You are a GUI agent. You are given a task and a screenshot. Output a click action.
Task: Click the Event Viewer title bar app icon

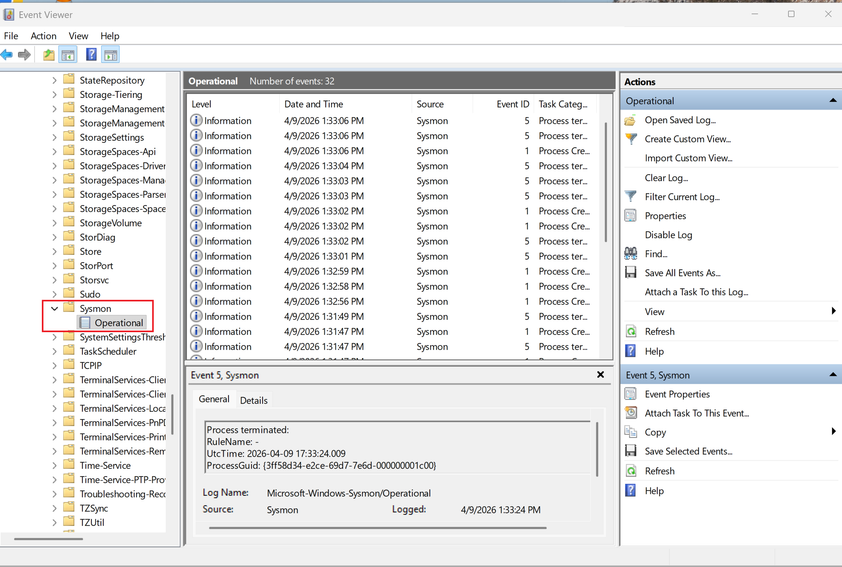8,14
